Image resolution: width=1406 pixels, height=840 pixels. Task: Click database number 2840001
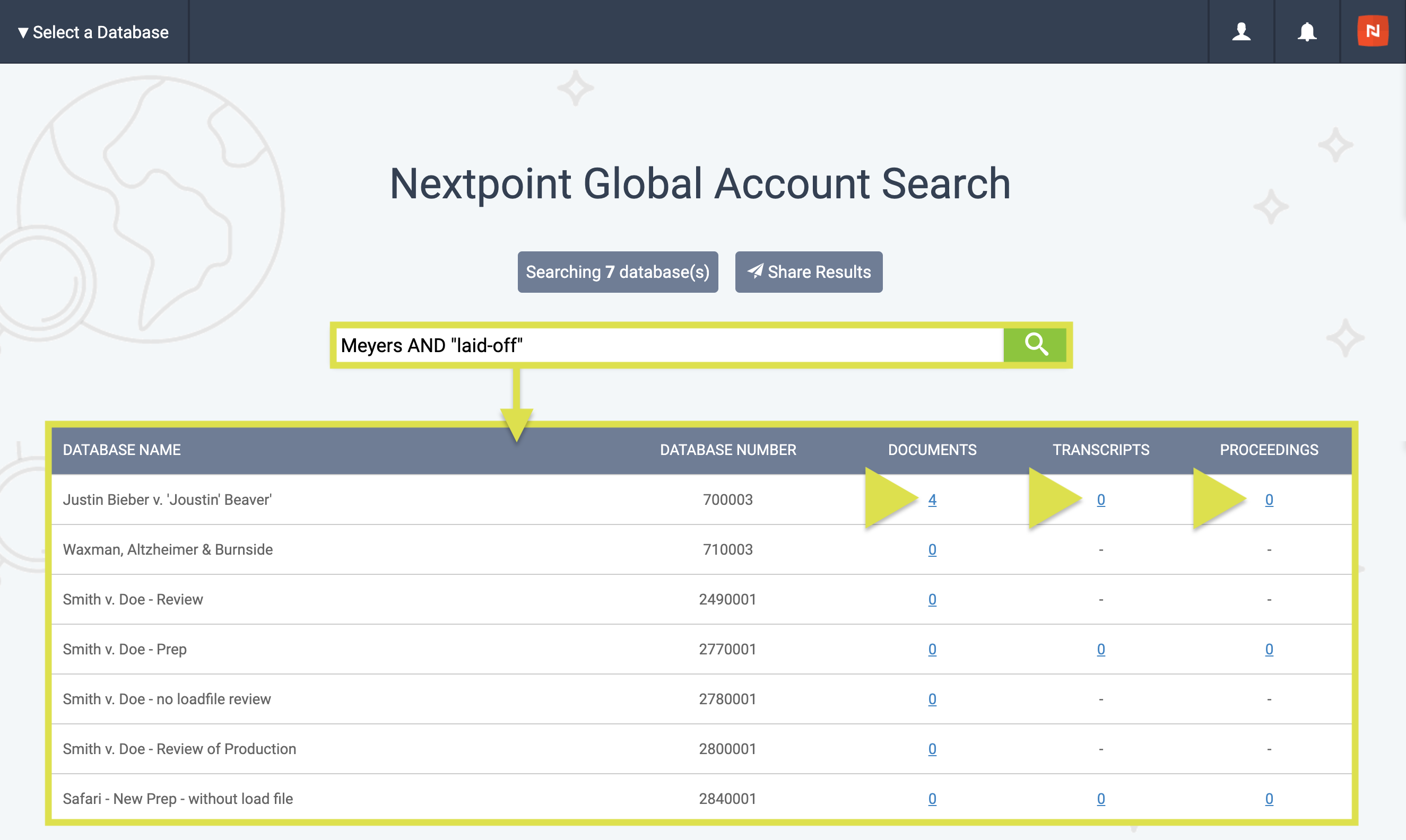coord(727,799)
